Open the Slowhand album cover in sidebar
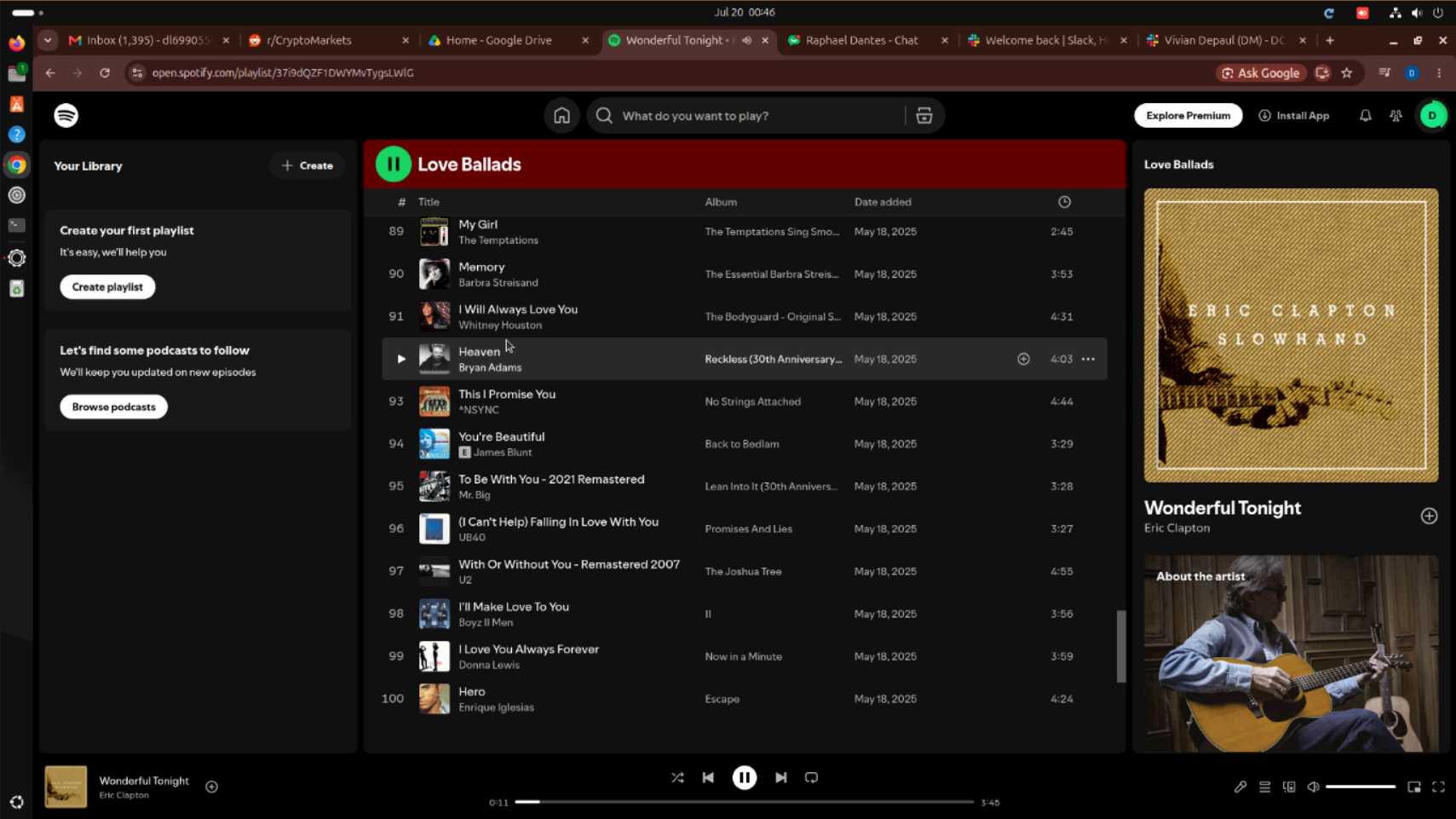Viewport: 1456px width, 819px height. (x=1291, y=335)
